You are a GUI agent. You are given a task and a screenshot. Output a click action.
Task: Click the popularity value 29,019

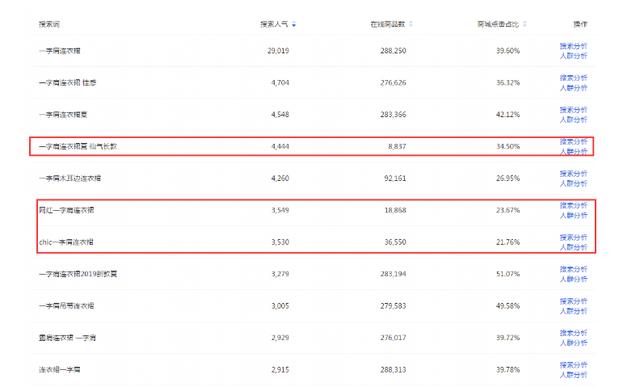click(278, 51)
